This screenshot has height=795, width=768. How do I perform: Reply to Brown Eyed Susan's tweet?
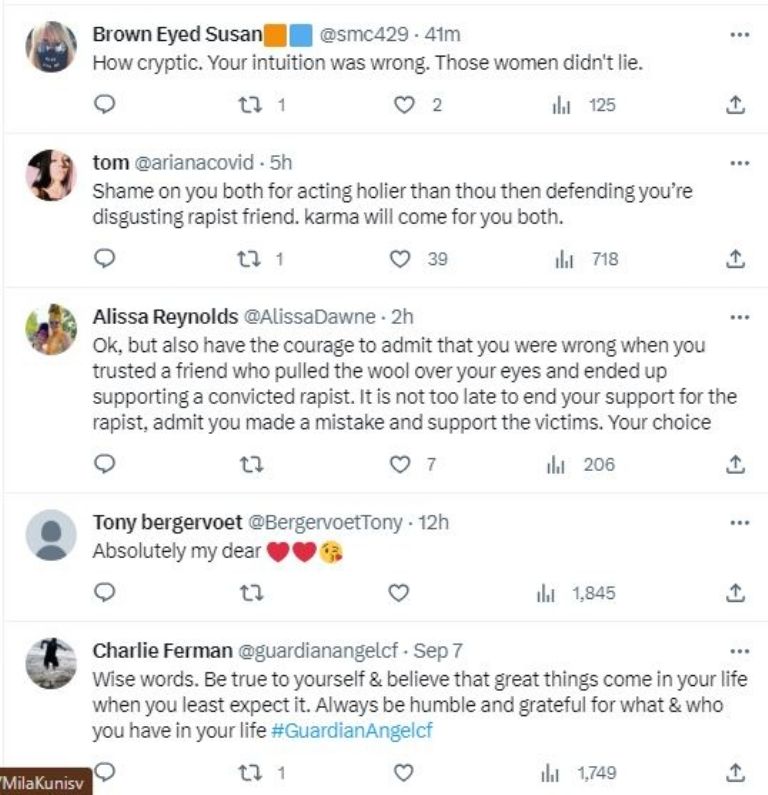point(104,104)
